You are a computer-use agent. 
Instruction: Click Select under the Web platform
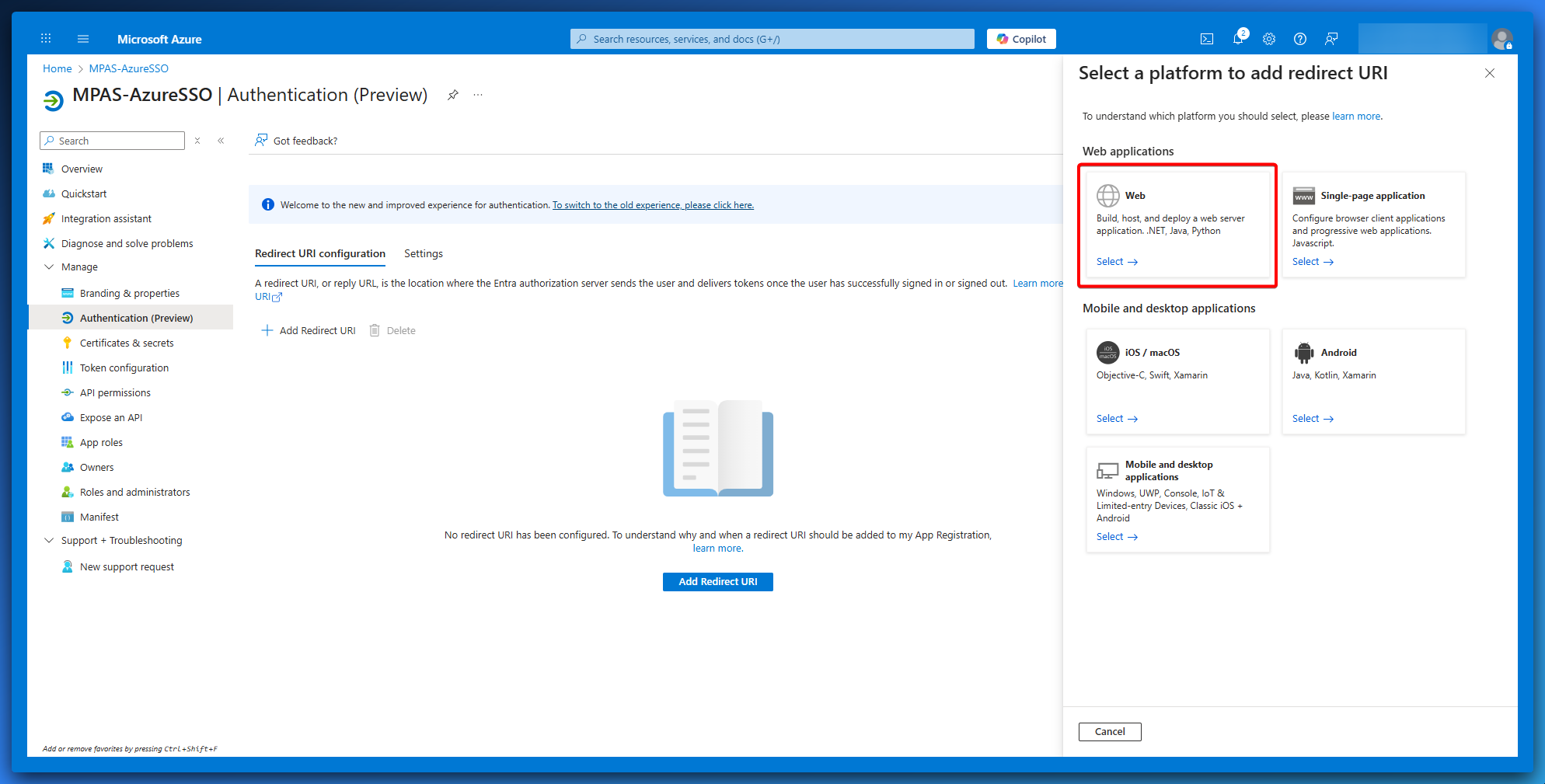tap(1118, 262)
